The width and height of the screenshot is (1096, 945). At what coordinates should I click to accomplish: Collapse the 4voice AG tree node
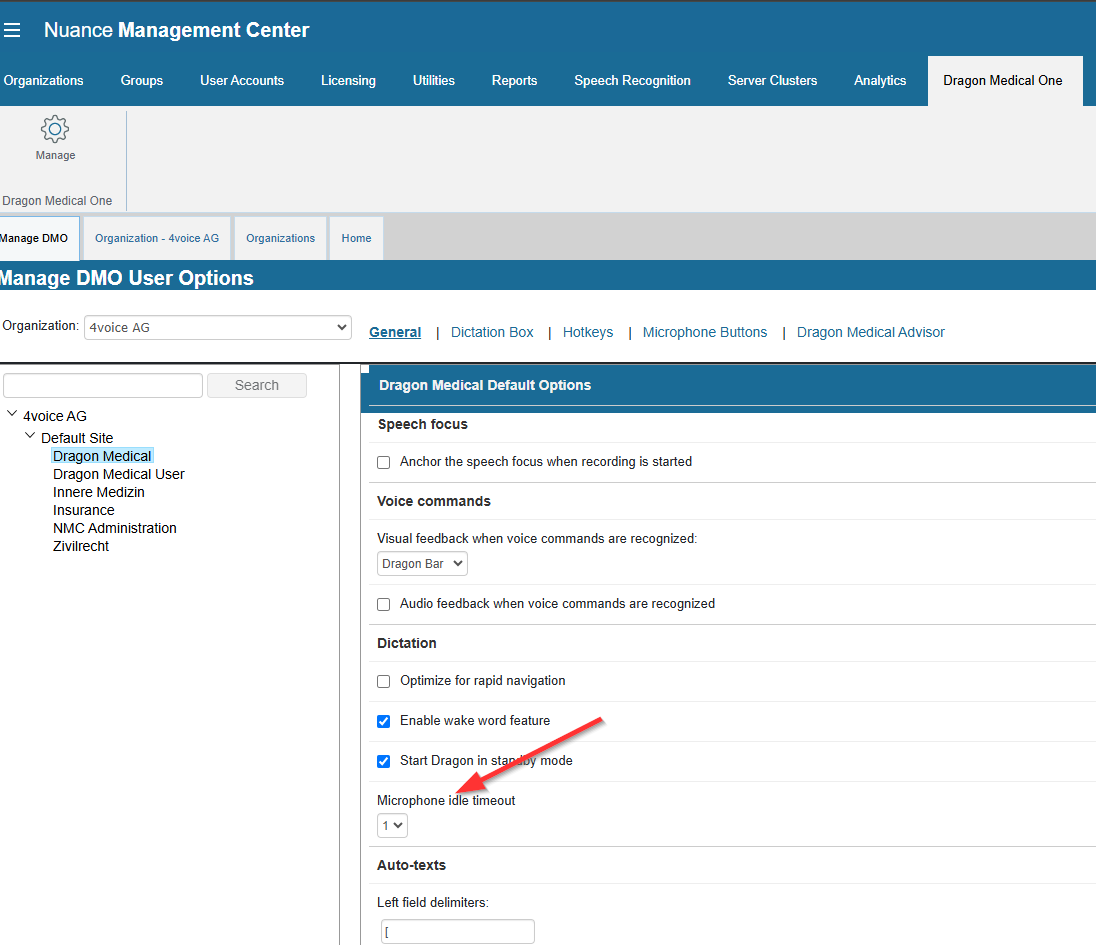[12, 414]
